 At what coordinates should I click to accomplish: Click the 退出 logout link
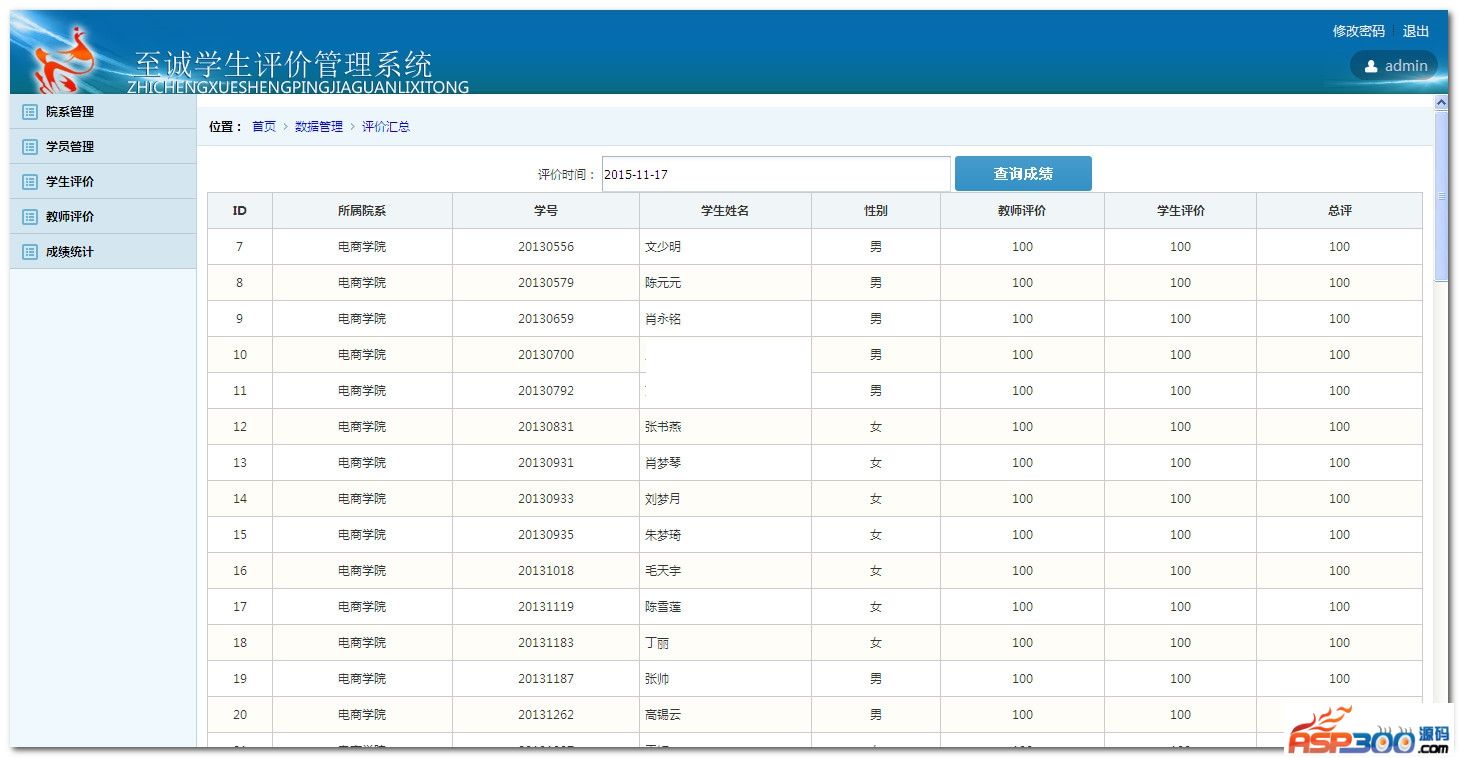coord(1416,31)
